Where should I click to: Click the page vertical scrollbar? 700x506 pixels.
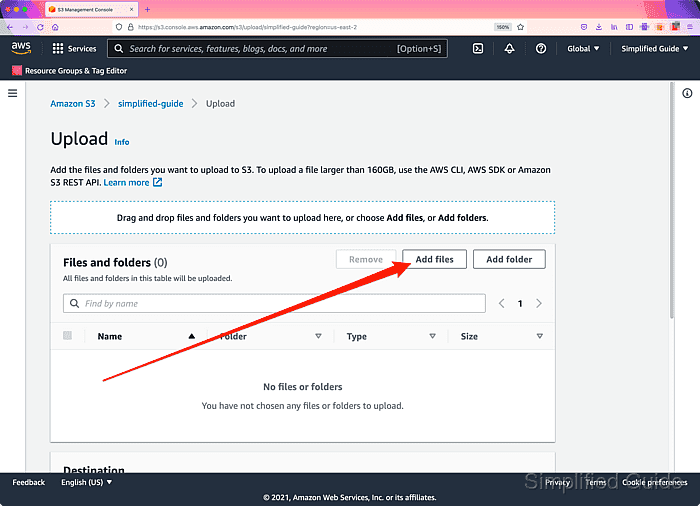tap(671, 201)
